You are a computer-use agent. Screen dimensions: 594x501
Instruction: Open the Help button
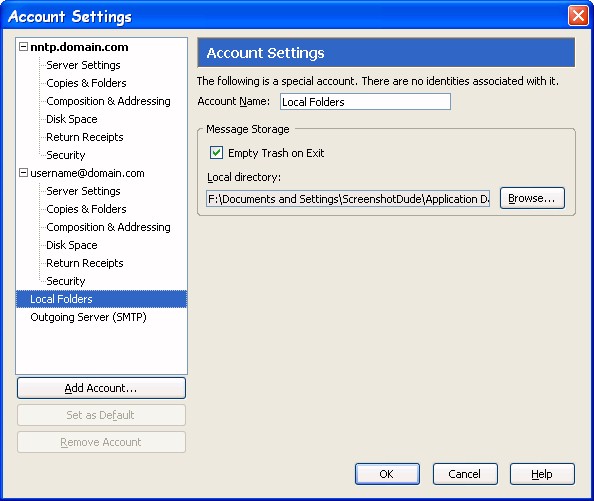pyautogui.click(x=542, y=474)
